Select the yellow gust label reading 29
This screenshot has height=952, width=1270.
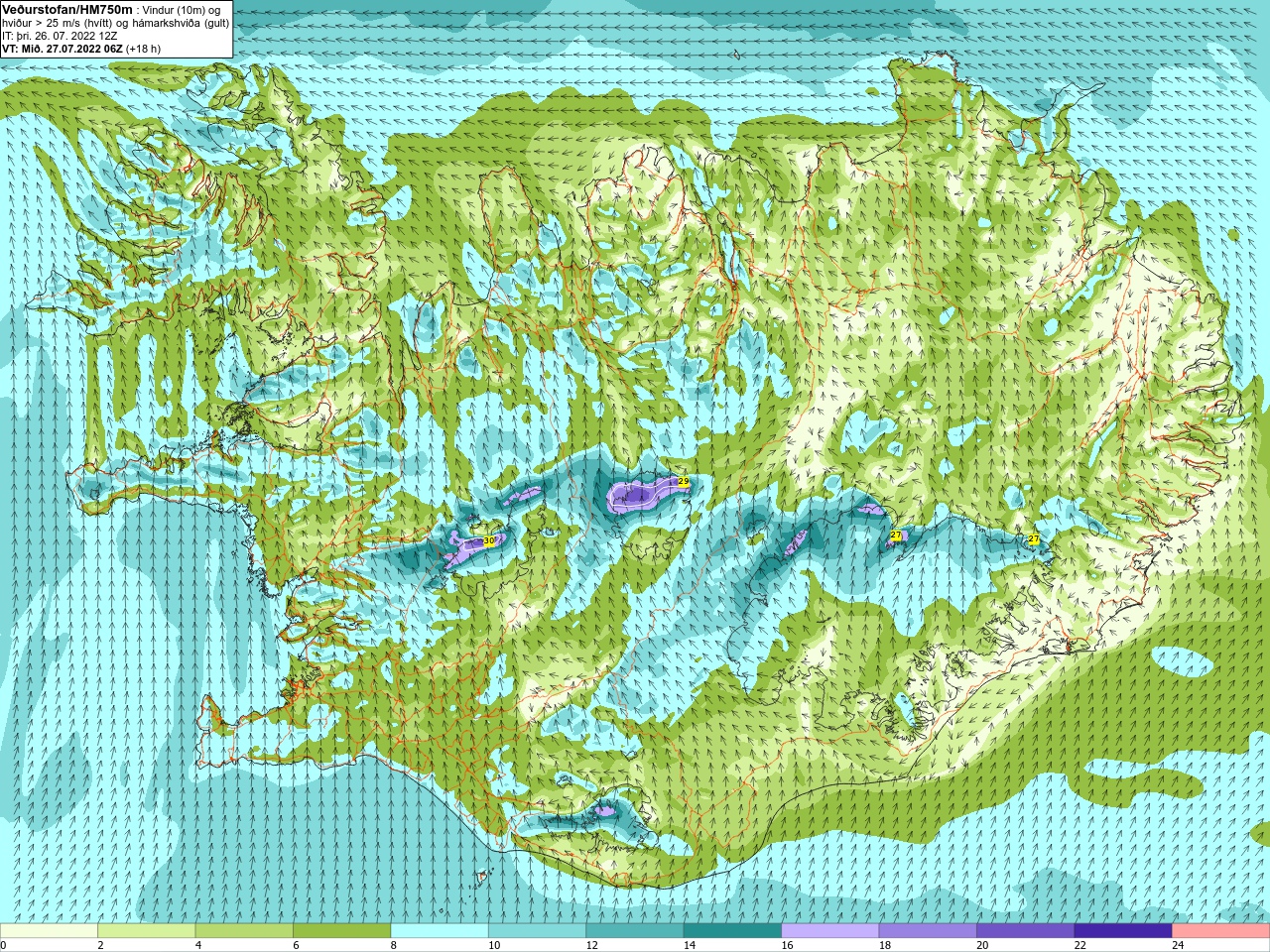pyautogui.click(x=683, y=481)
